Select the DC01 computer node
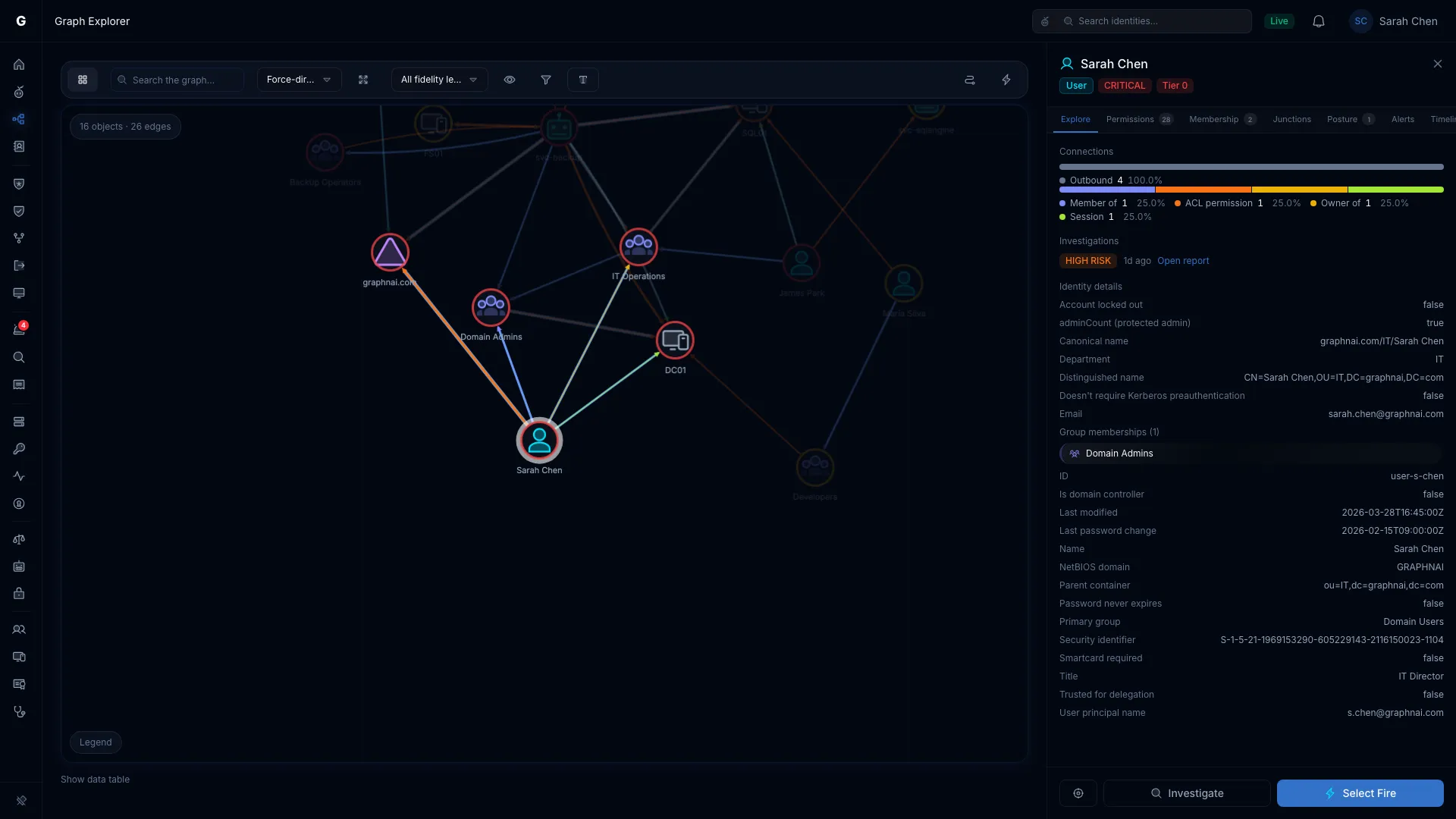The image size is (1456, 819). [675, 340]
